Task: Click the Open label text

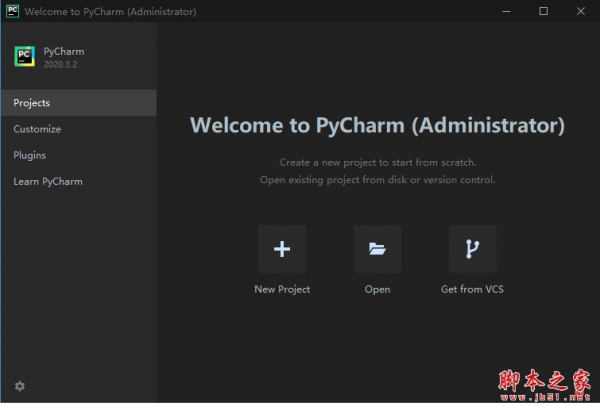Action: (377, 289)
